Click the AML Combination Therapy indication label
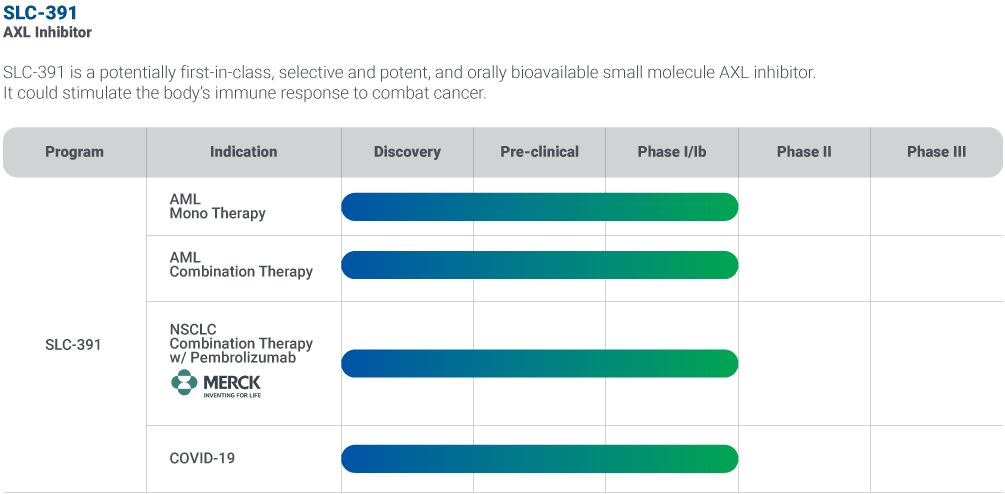This screenshot has width=1005, height=494. point(240,264)
